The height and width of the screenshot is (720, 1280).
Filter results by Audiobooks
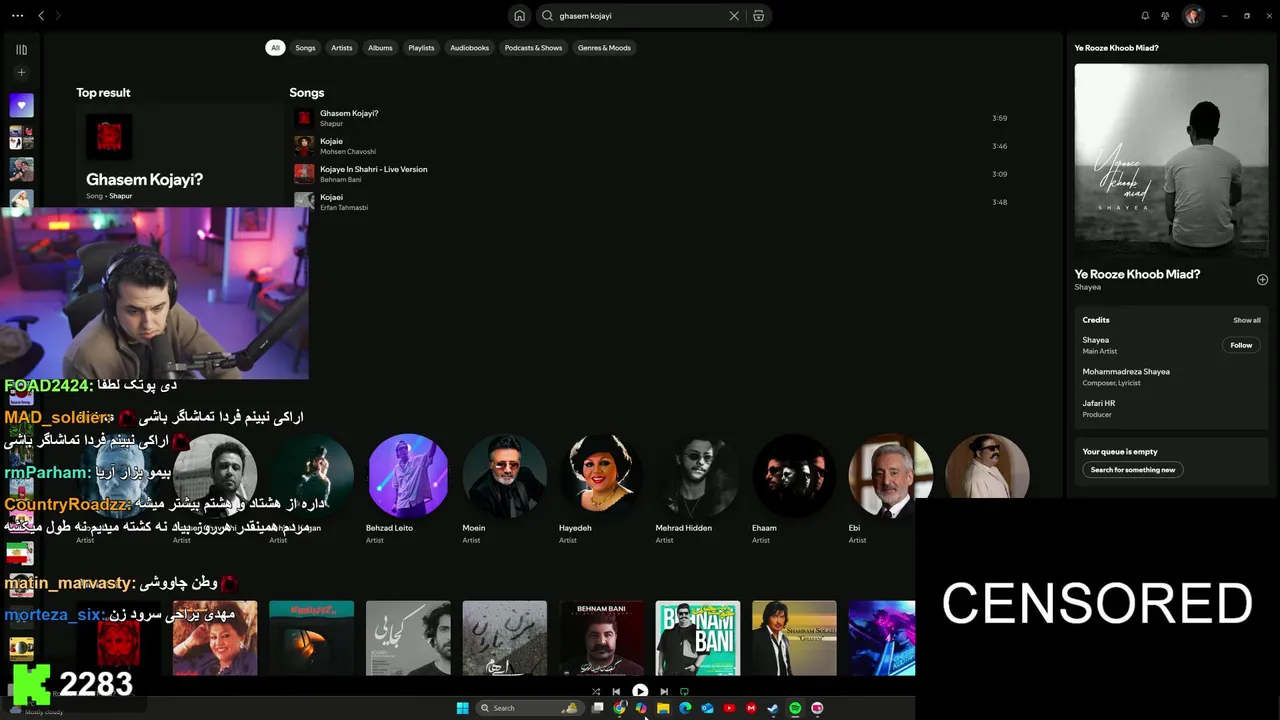(x=469, y=48)
